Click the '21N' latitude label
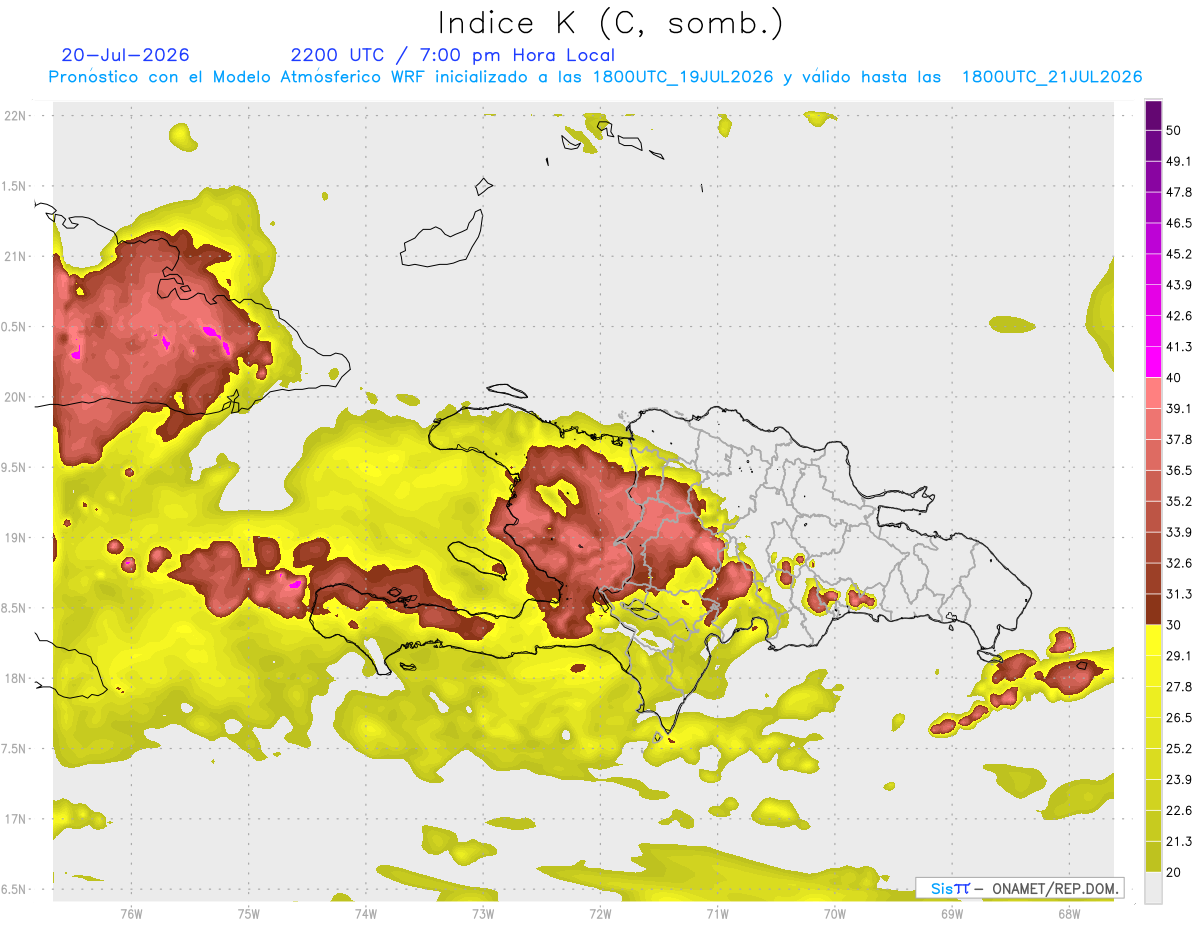 click(x=16, y=256)
